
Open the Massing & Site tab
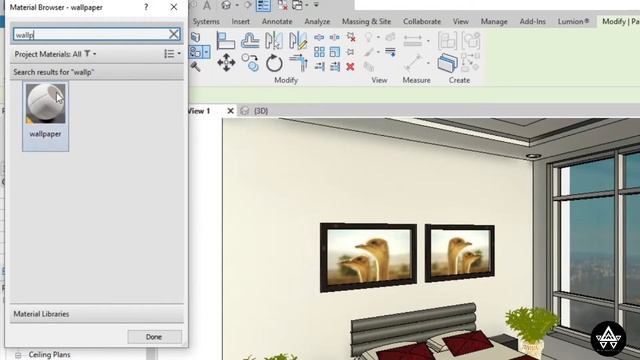point(366,21)
